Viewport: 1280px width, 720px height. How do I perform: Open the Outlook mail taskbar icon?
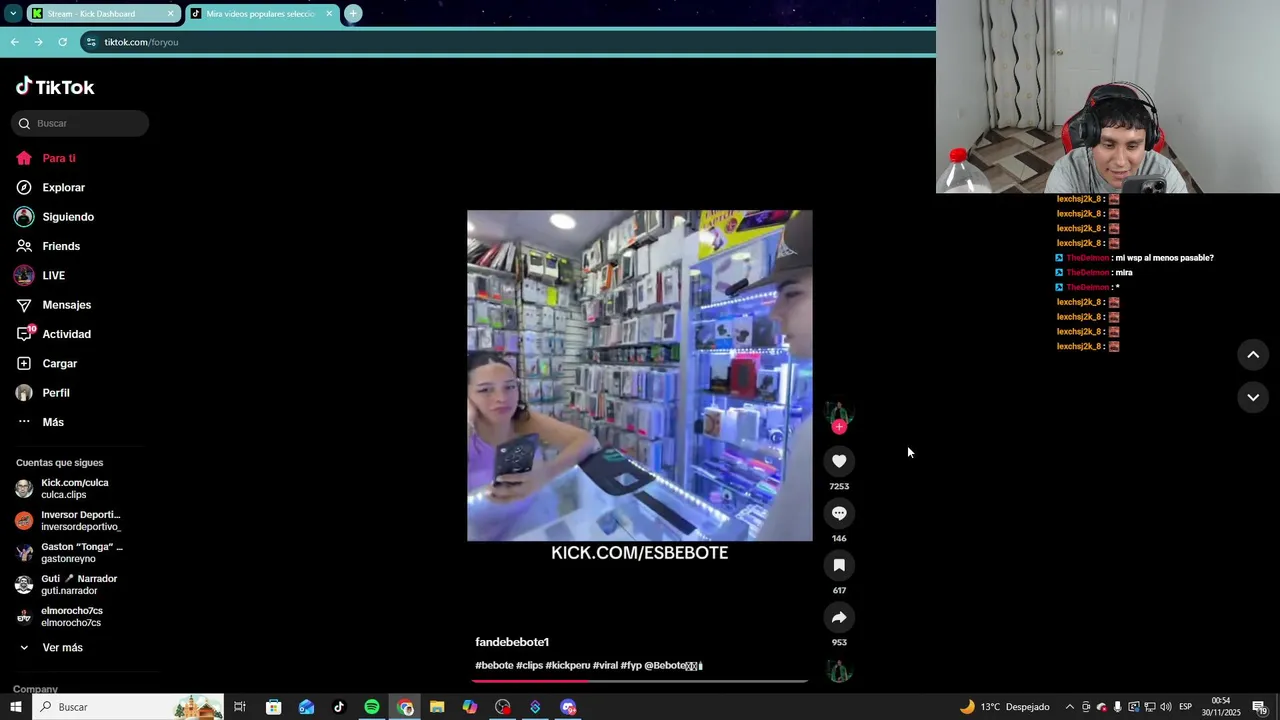coord(306,707)
